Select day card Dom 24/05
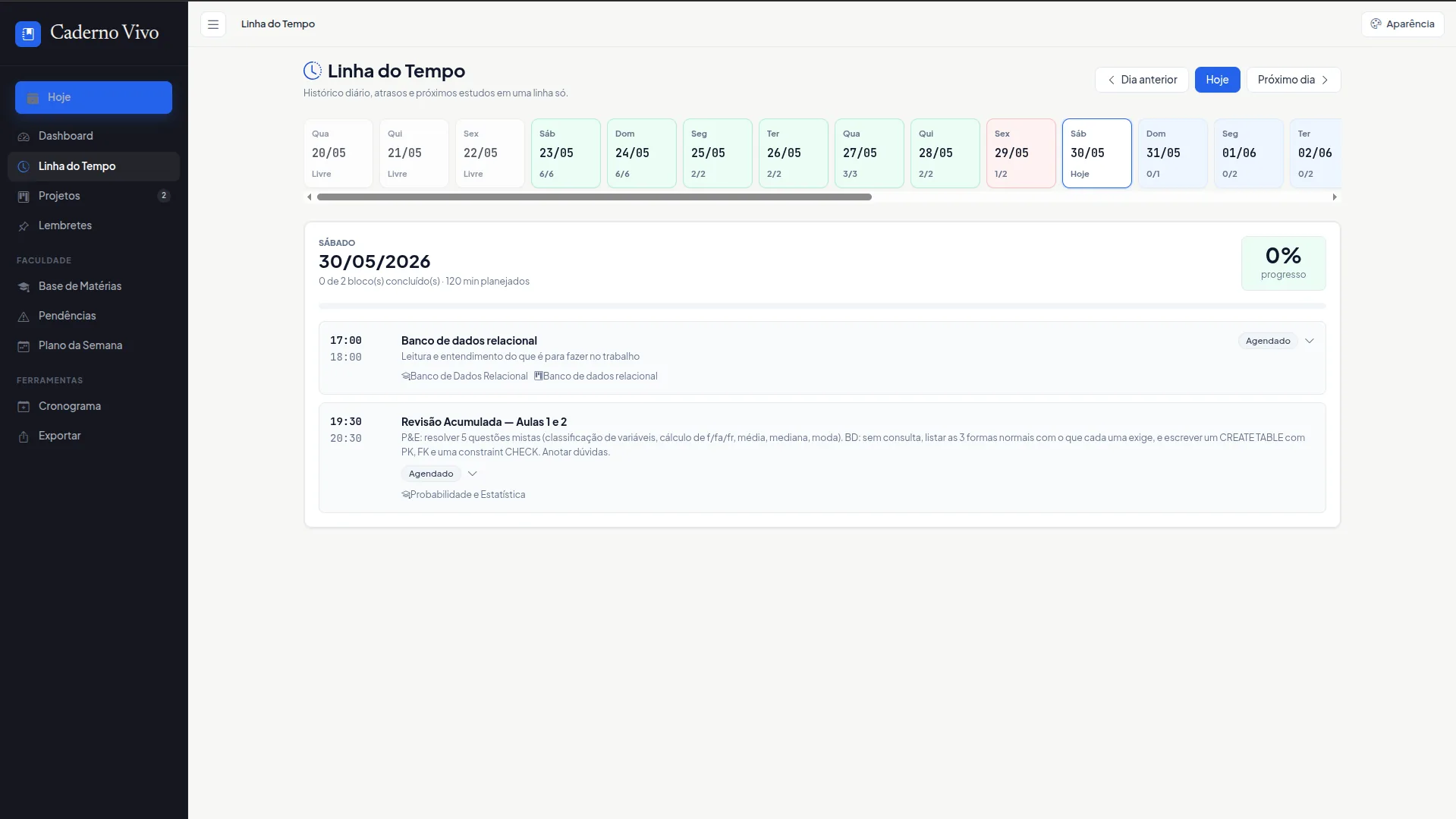The image size is (1456, 819). tap(642, 153)
